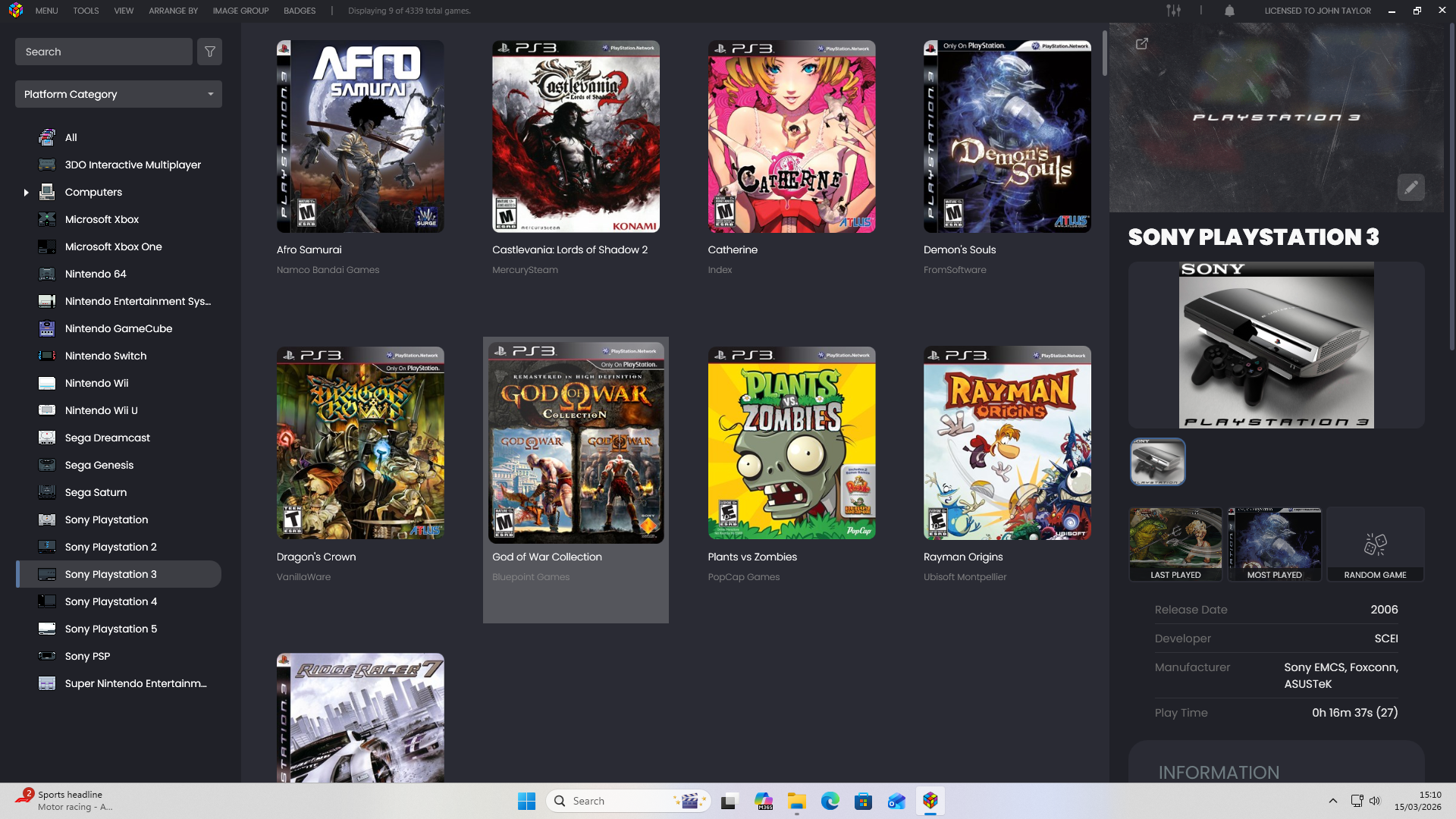
Task: Show hidden system tray icons chevron
Action: [x=1332, y=801]
